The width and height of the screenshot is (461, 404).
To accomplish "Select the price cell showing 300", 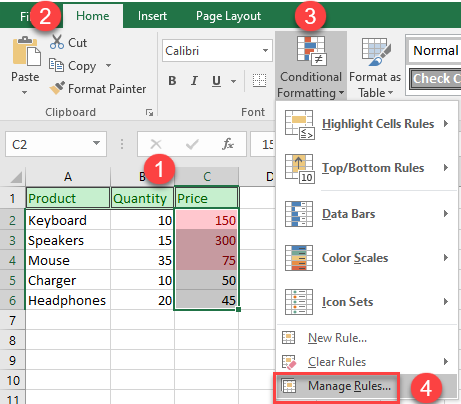I will (x=207, y=240).
